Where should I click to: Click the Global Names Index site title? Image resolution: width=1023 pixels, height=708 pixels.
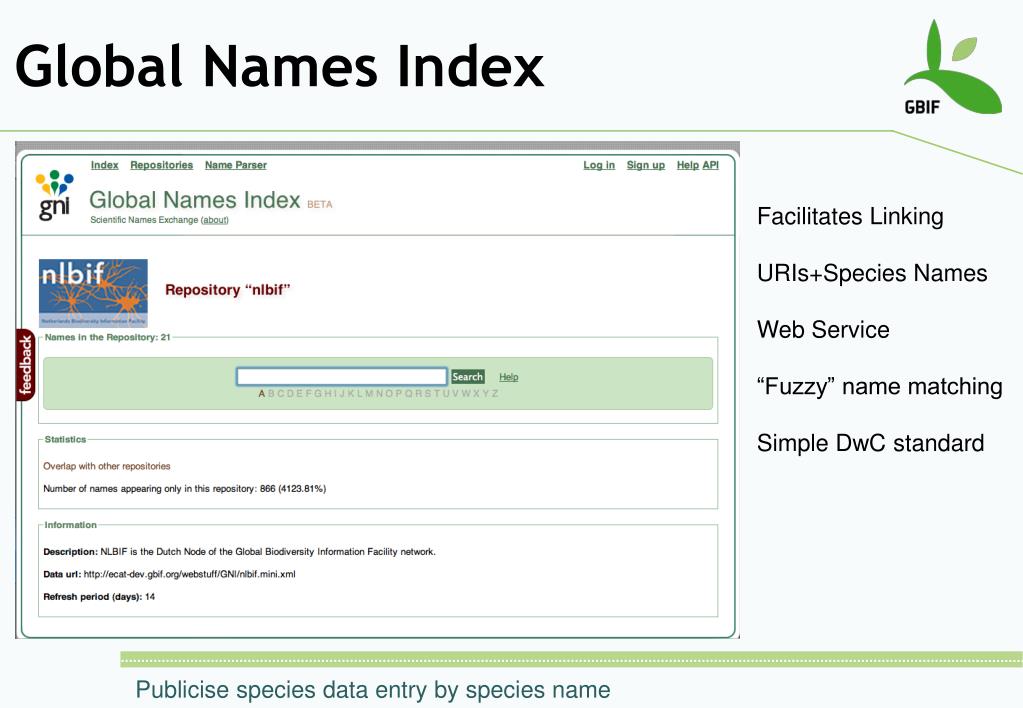[194, 200]
